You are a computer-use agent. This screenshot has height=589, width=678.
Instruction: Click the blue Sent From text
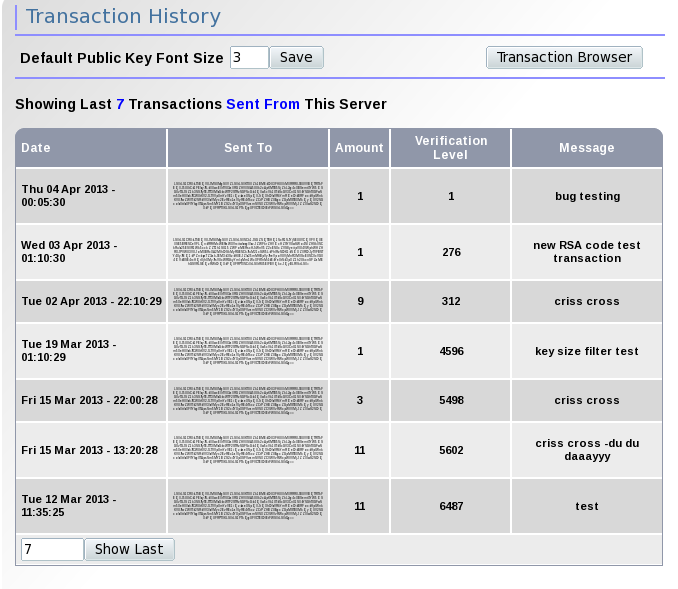pyautogui.click(x=263, y=104)
